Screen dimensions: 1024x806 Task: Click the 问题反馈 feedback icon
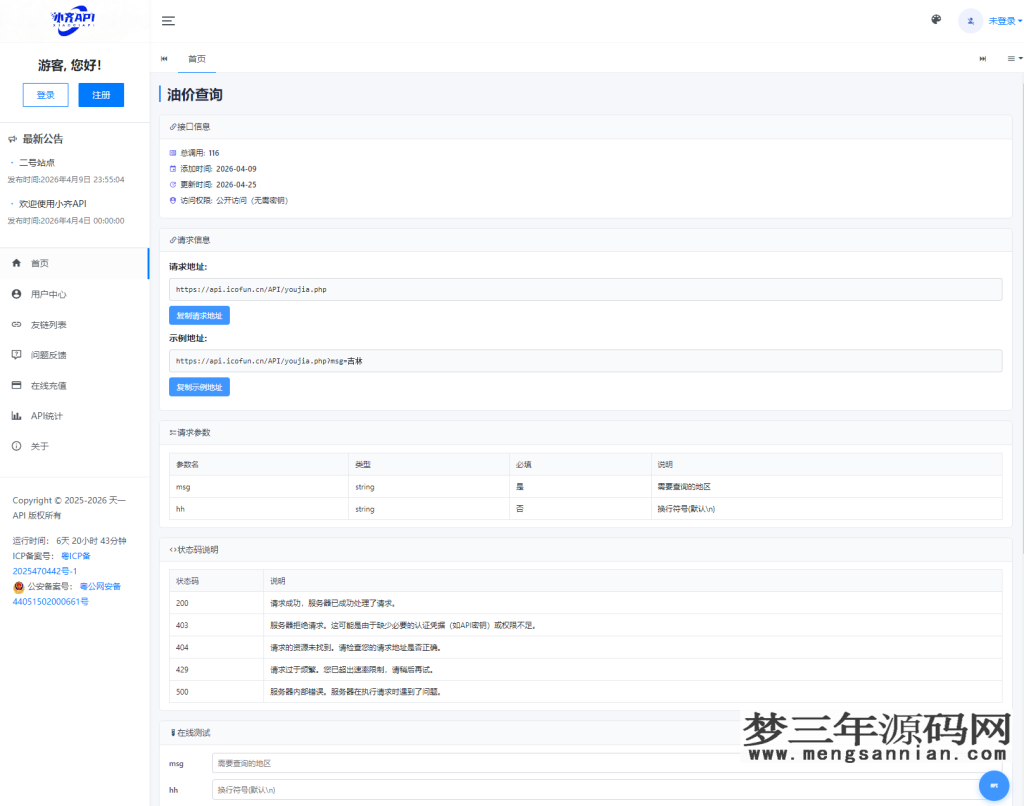coord(45,354)
